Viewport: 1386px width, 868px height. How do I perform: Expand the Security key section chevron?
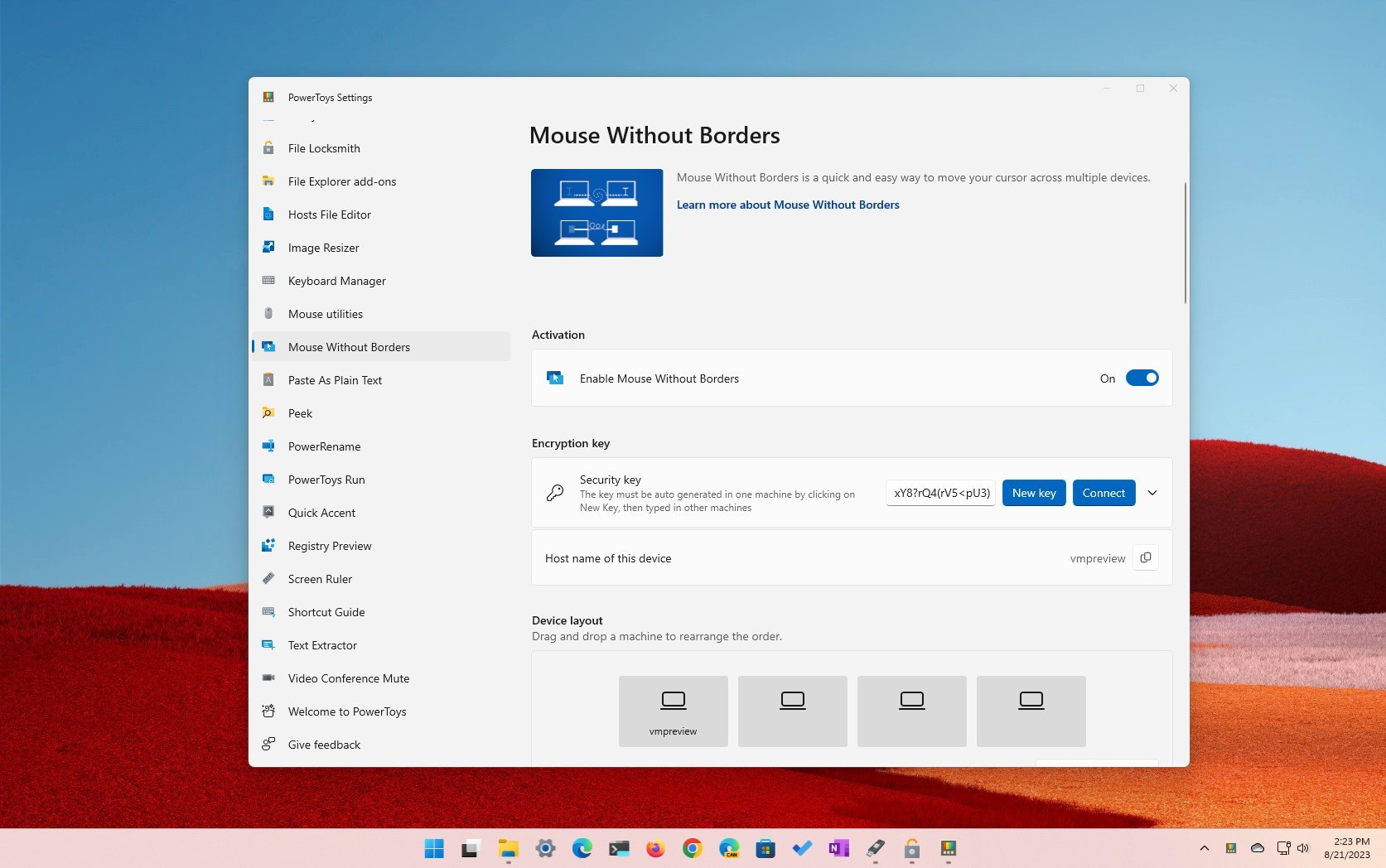click(1152, 493)
